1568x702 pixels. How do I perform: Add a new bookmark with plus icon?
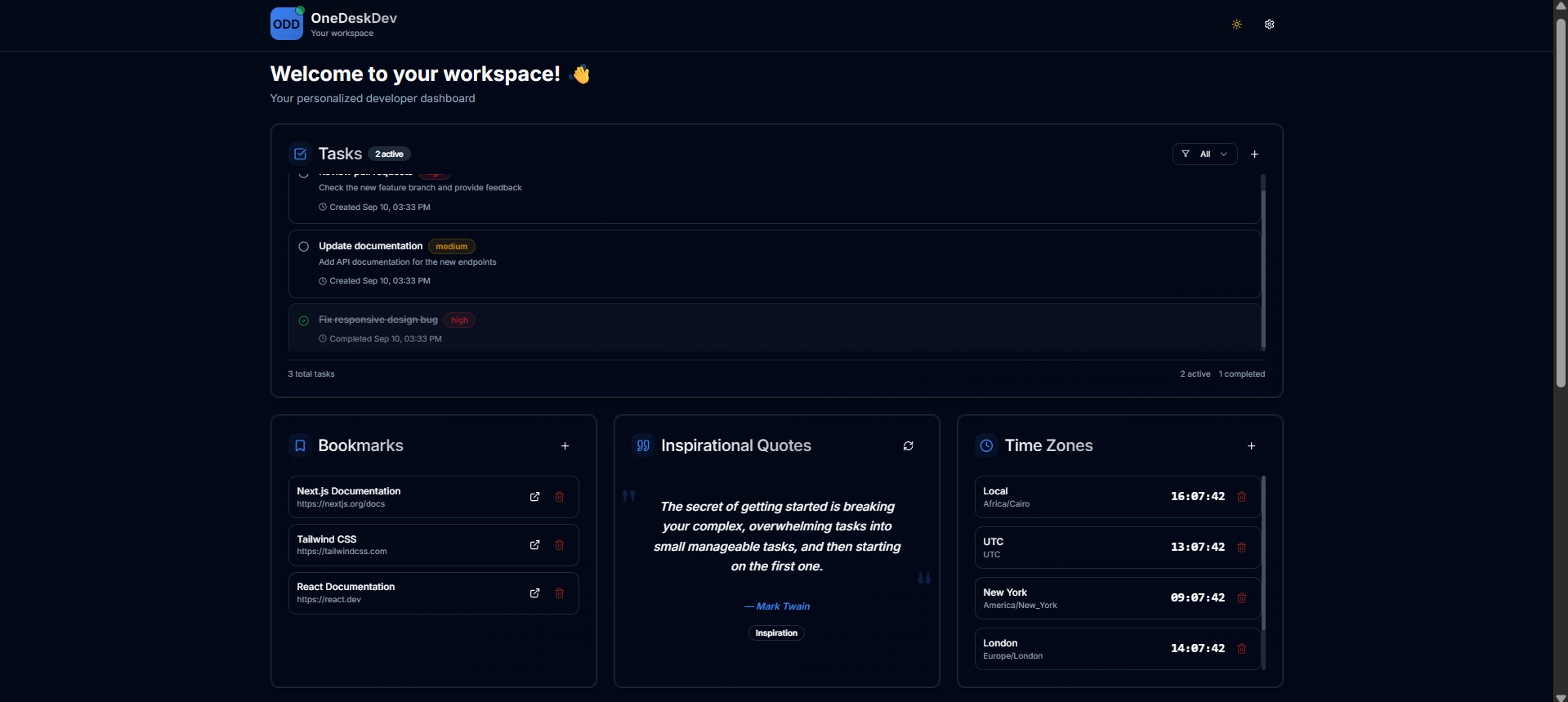click(565, 446)
